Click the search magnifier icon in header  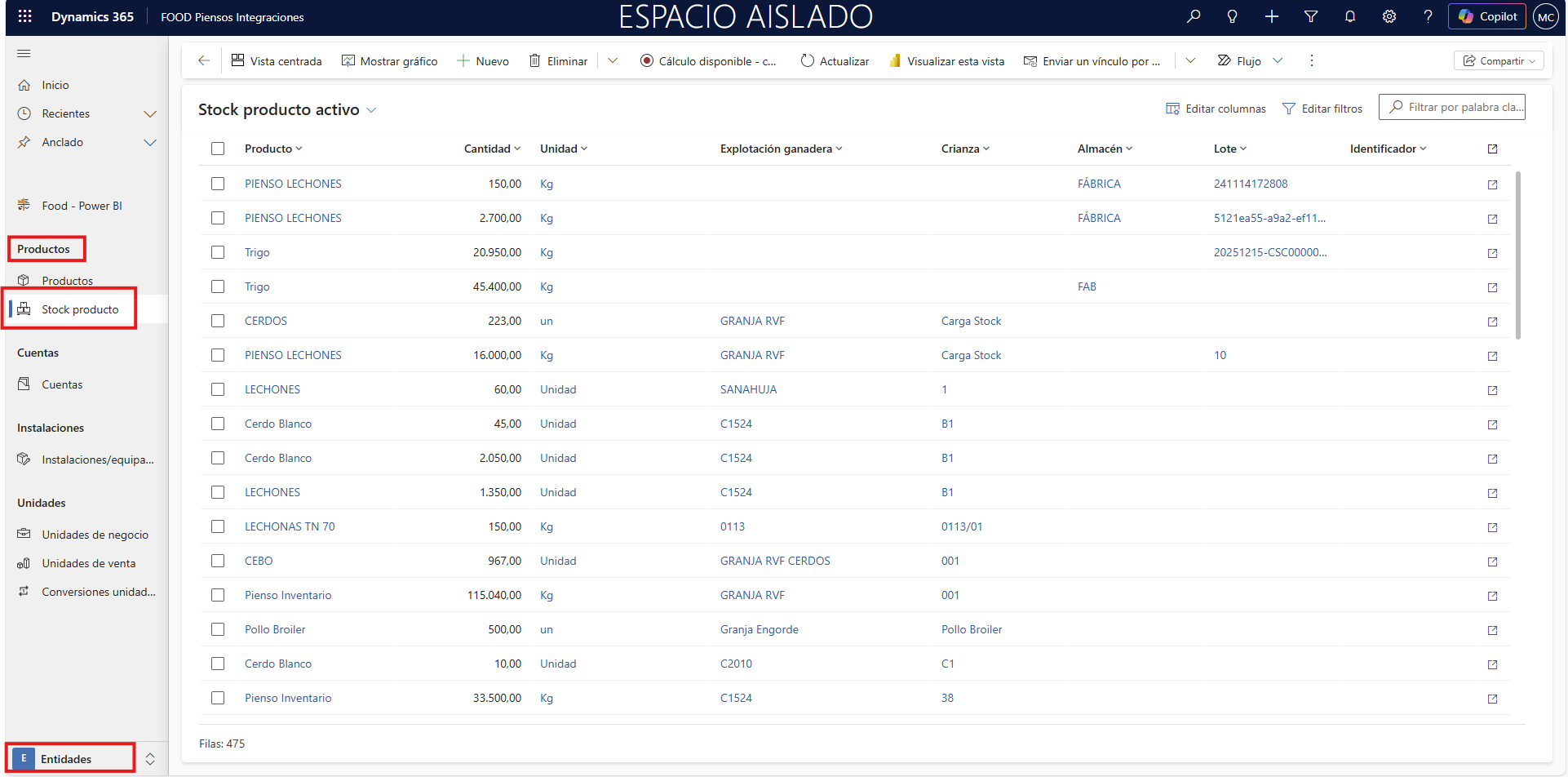(1194, 16)
